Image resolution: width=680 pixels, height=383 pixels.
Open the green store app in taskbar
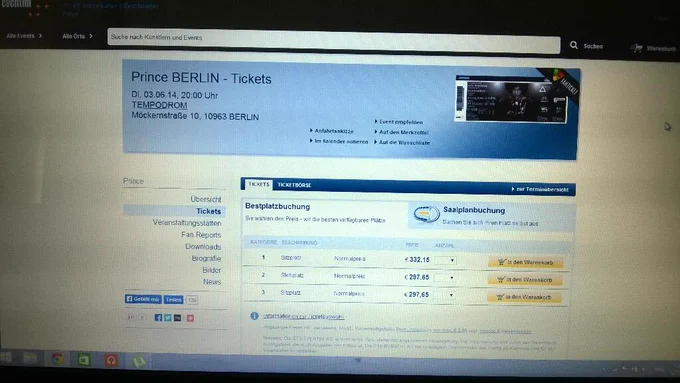[x=84, y=360]
